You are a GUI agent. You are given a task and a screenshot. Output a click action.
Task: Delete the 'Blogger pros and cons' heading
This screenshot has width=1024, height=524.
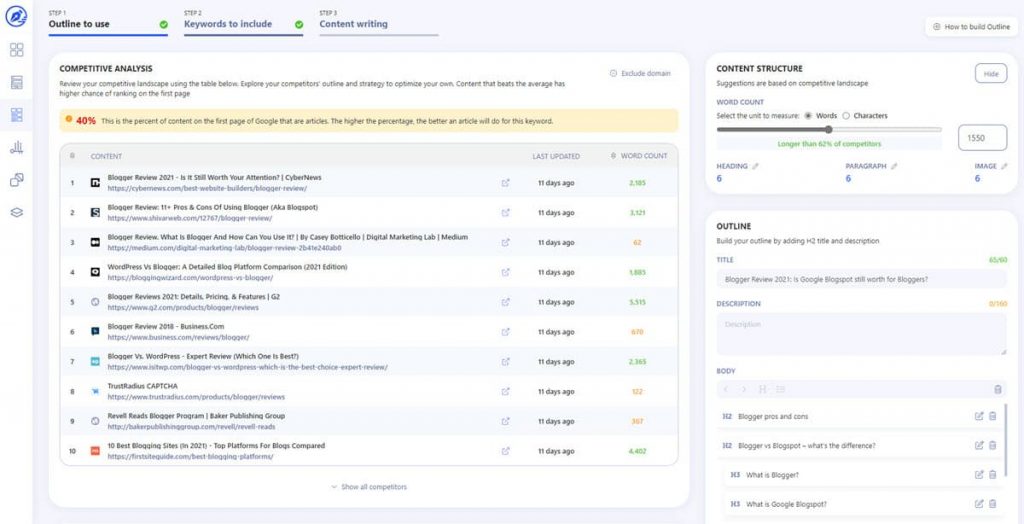[x=993, y=416]
